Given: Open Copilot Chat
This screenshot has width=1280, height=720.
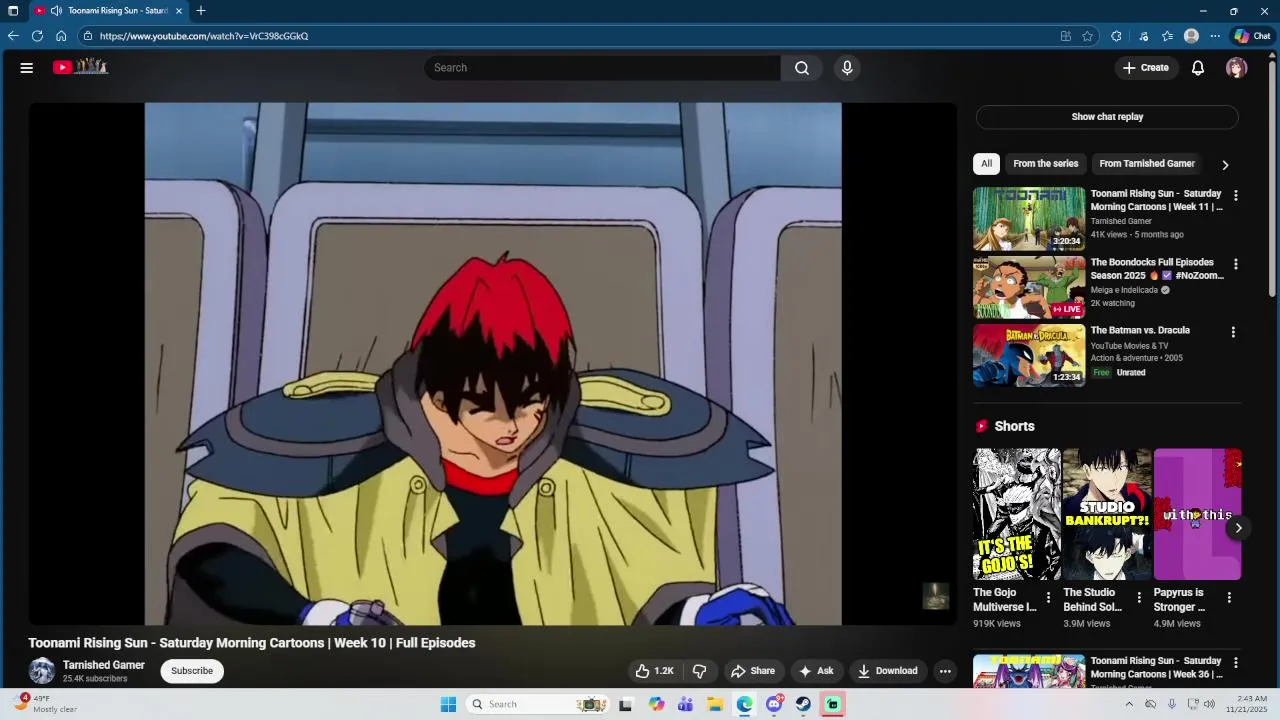Looking at the screenshot, I should (1252, 36).
